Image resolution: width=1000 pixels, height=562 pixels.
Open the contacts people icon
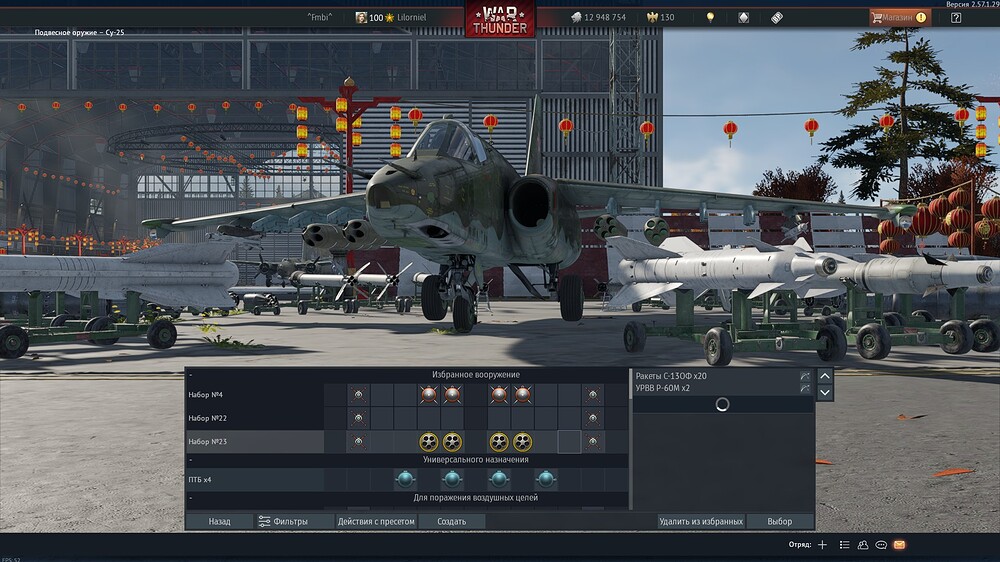[x=863, y=545]
